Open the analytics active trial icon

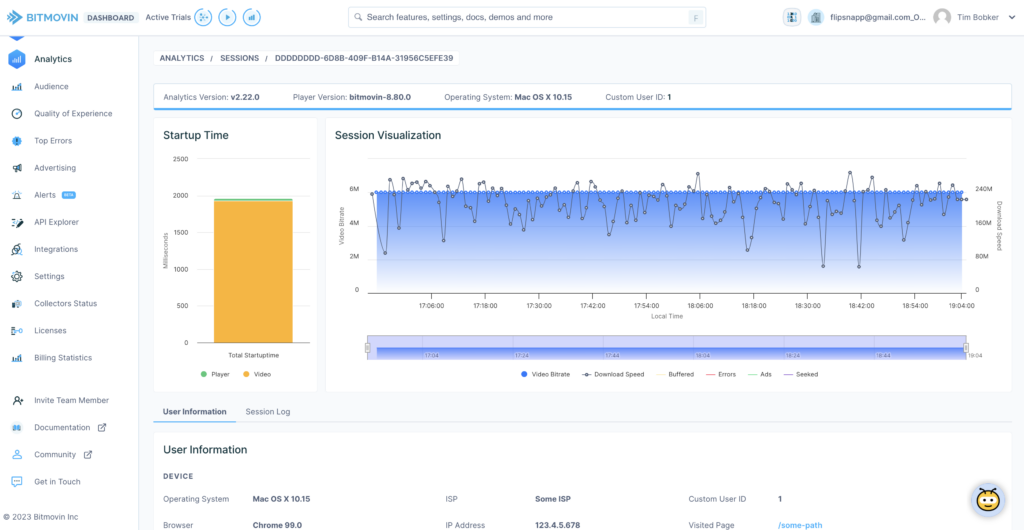[x=251, y=18]
